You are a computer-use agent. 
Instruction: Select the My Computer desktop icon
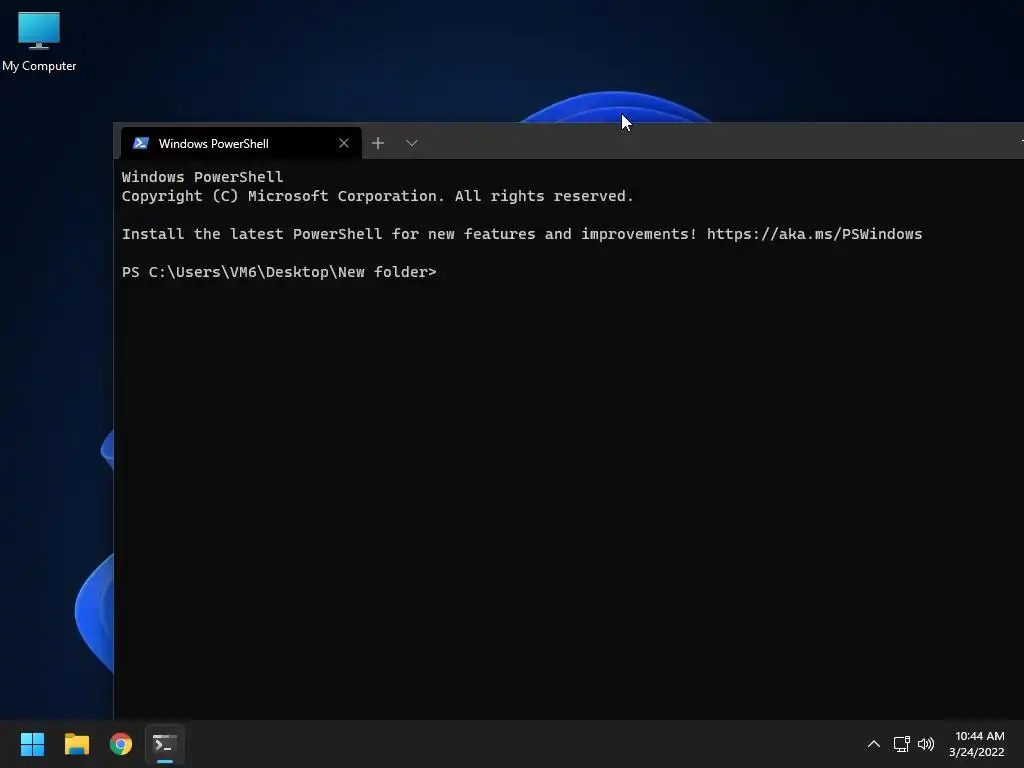coord(39,41)
